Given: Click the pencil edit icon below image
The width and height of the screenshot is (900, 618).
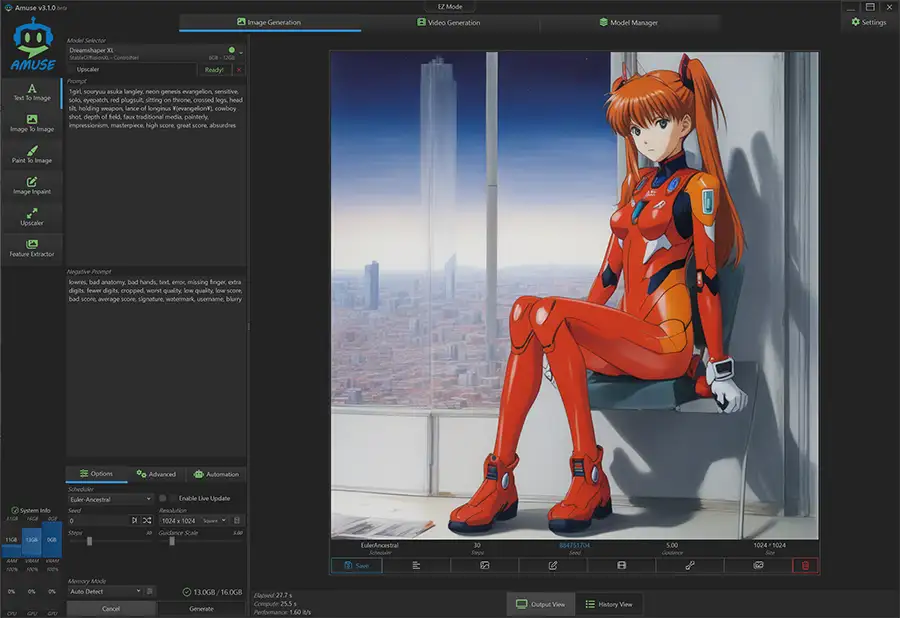Looking at the screenshot, I should (x=553, y=565).
